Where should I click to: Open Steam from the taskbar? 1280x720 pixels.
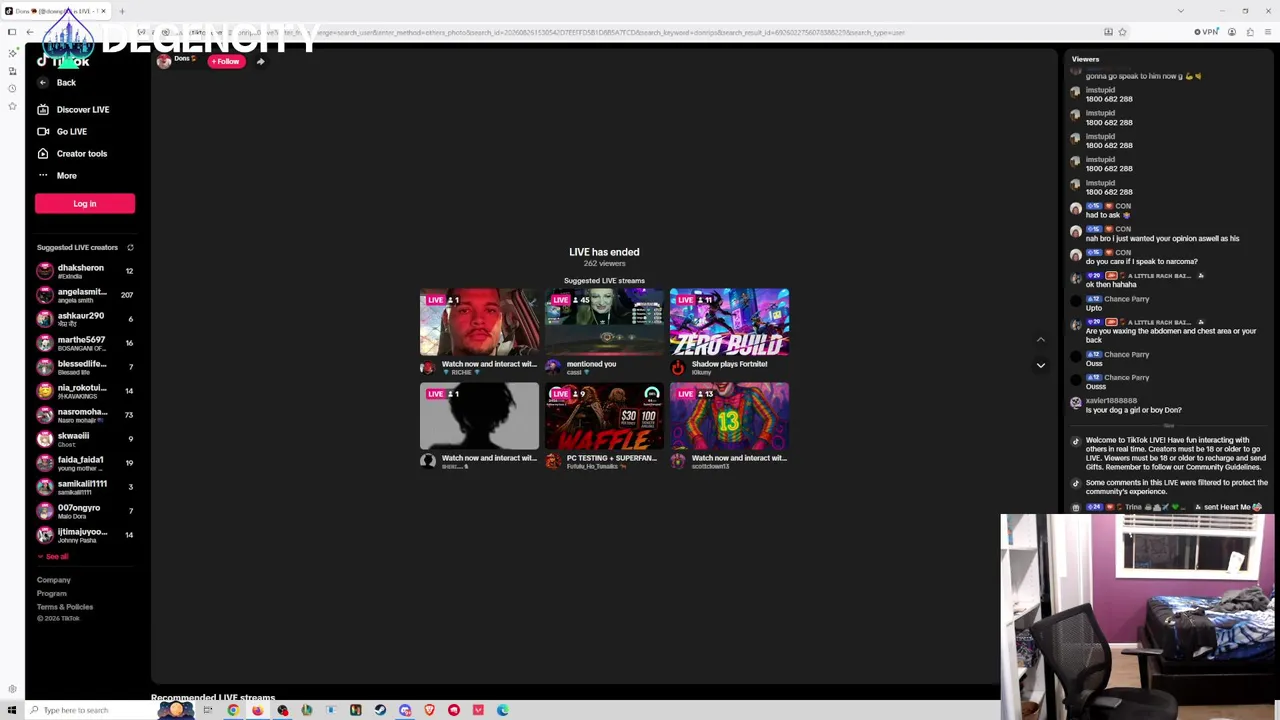(x=380, y=710)
